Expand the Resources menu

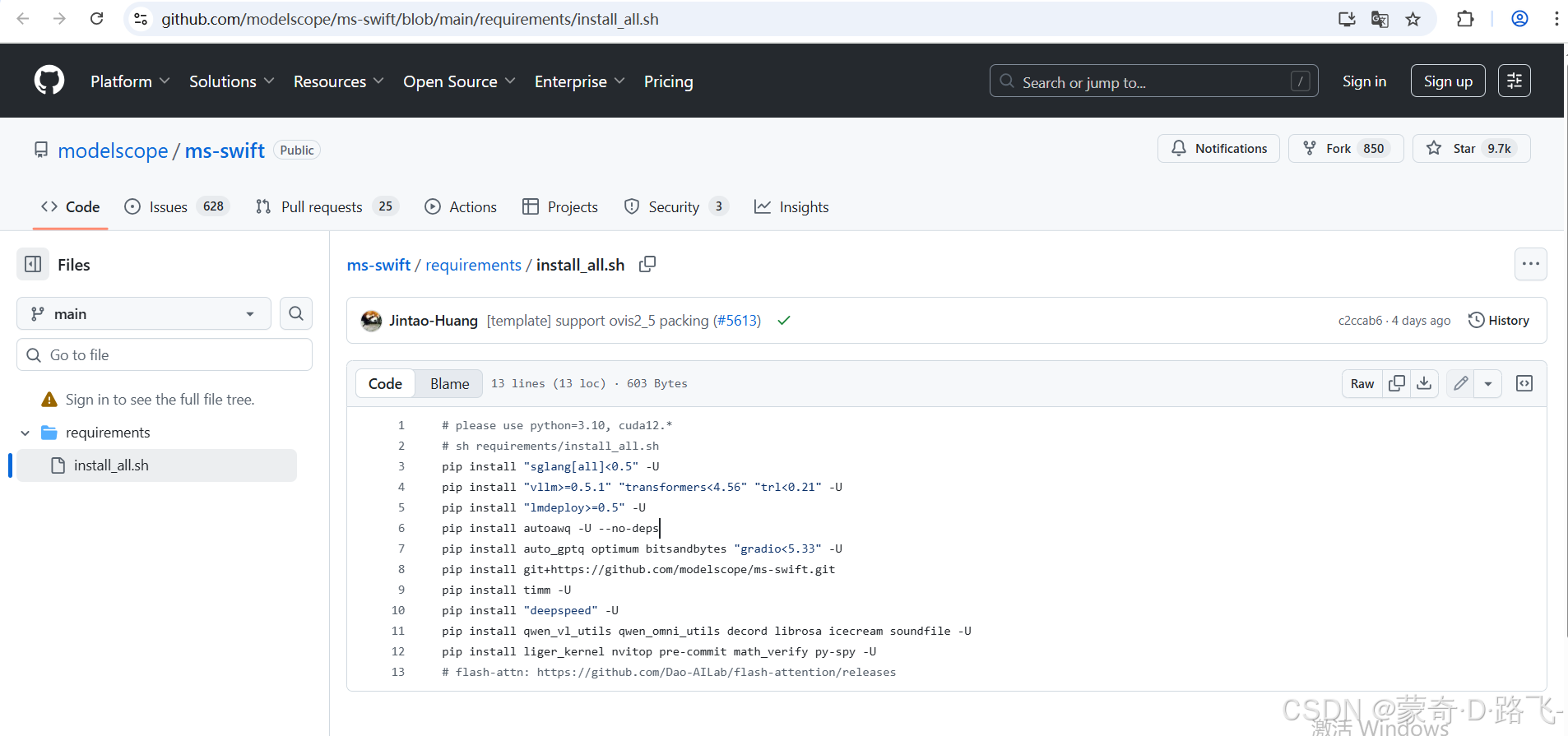[x=339, y=81]
